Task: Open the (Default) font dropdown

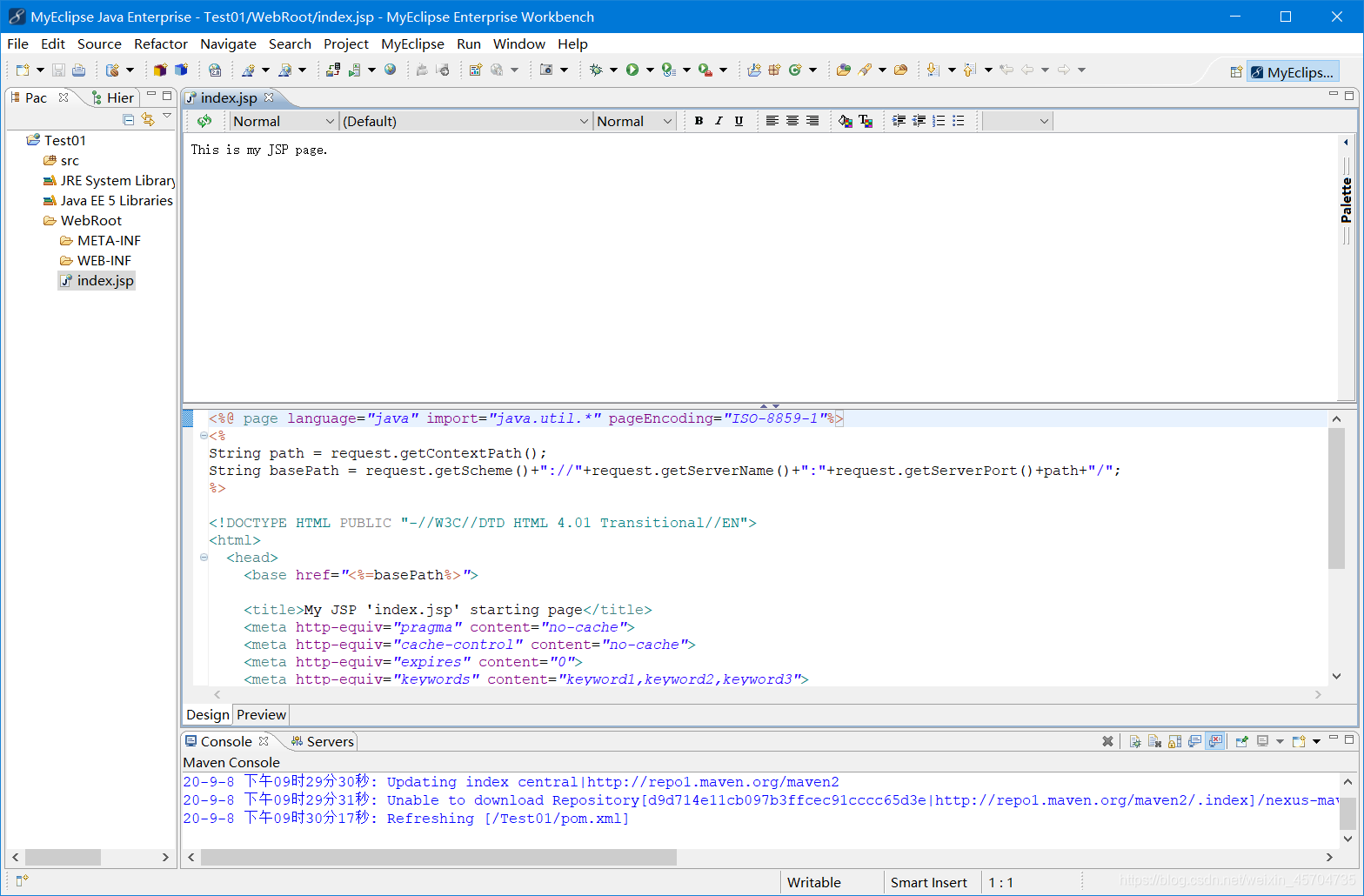Action: tap(465, 121)
